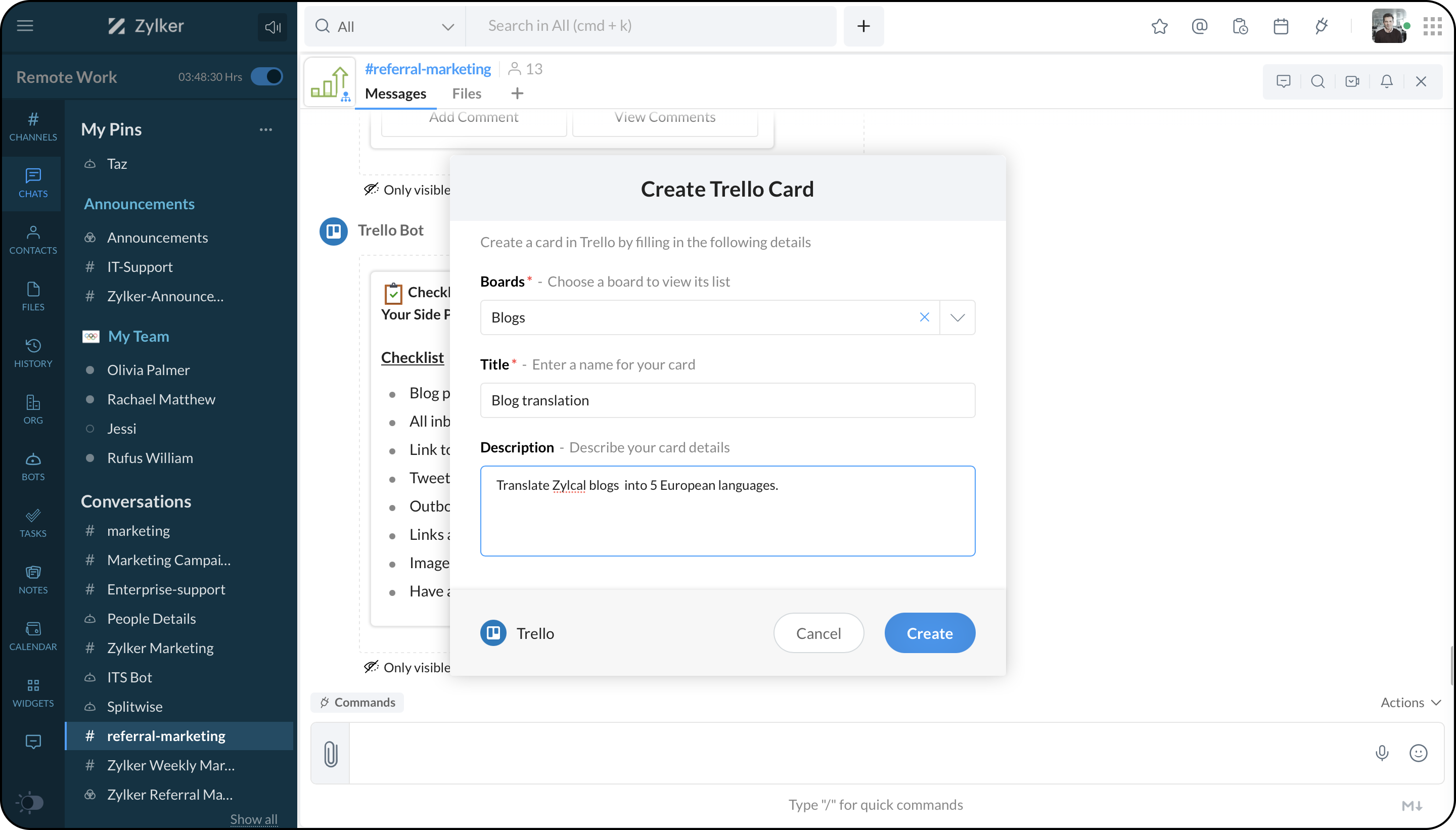Click the channel notification bell icon
The width and height of the screenshot is (1456, 830).
click(x=1386, y=81)
